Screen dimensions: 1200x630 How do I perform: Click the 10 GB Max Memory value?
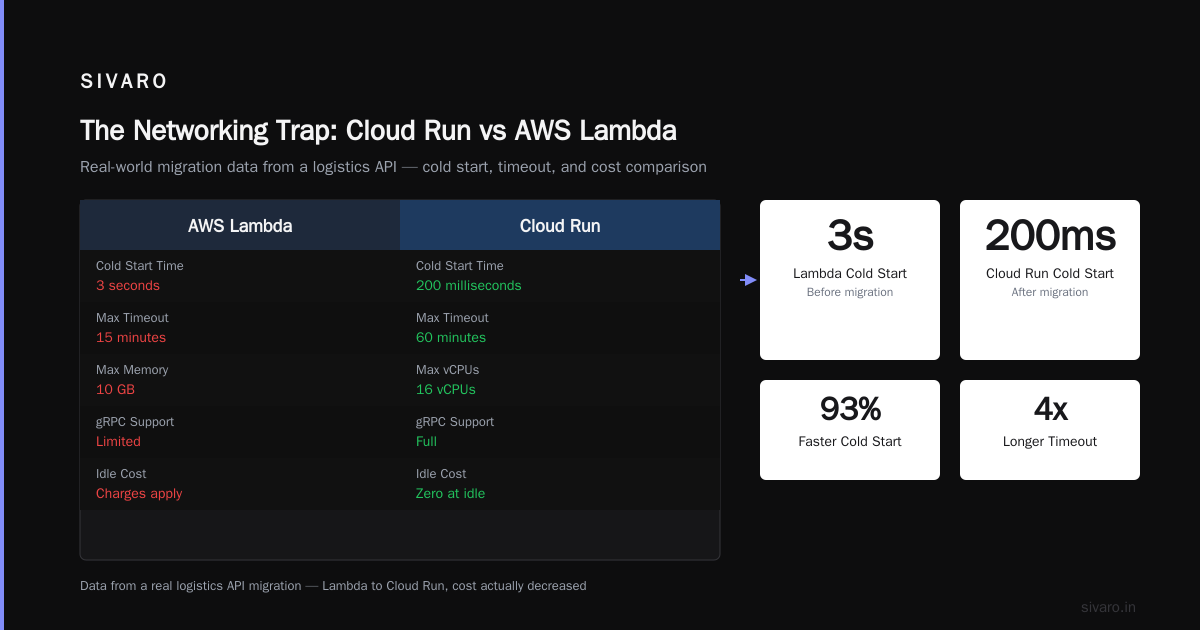[x=115, y=389]
